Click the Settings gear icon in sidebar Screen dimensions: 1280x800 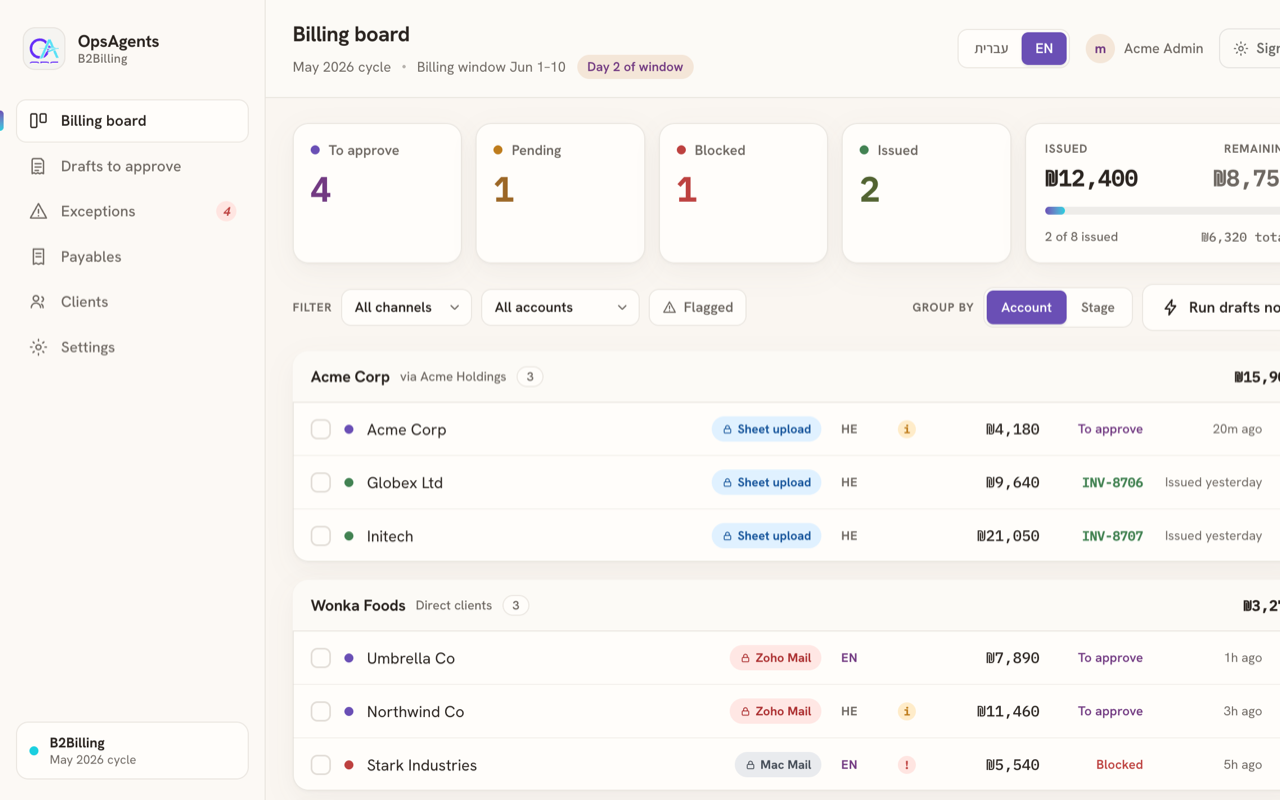pyautogui.click(x=38, y=347)
